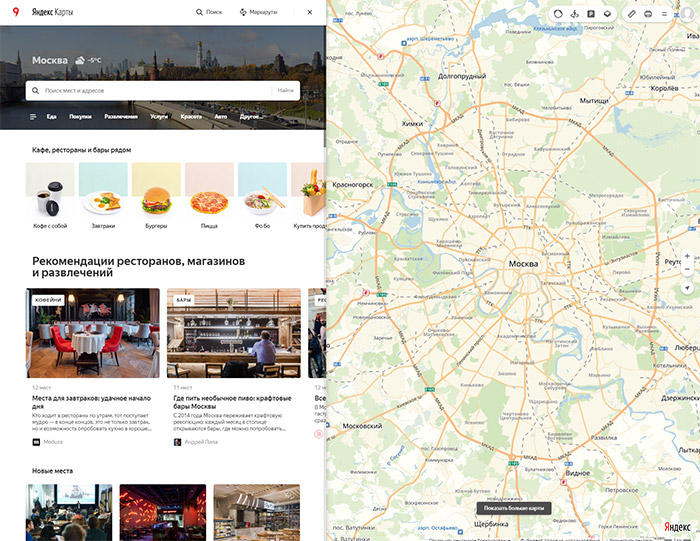Choose the Пицца tile
This screenshot has height=541, width=700.
click(209, 196)
